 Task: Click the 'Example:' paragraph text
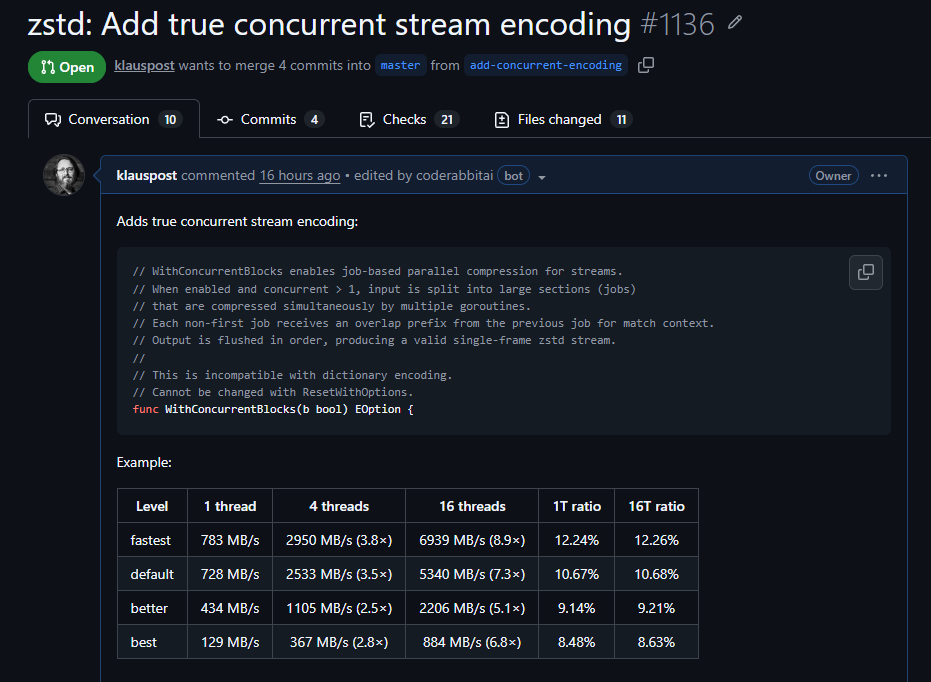(144, 462)
